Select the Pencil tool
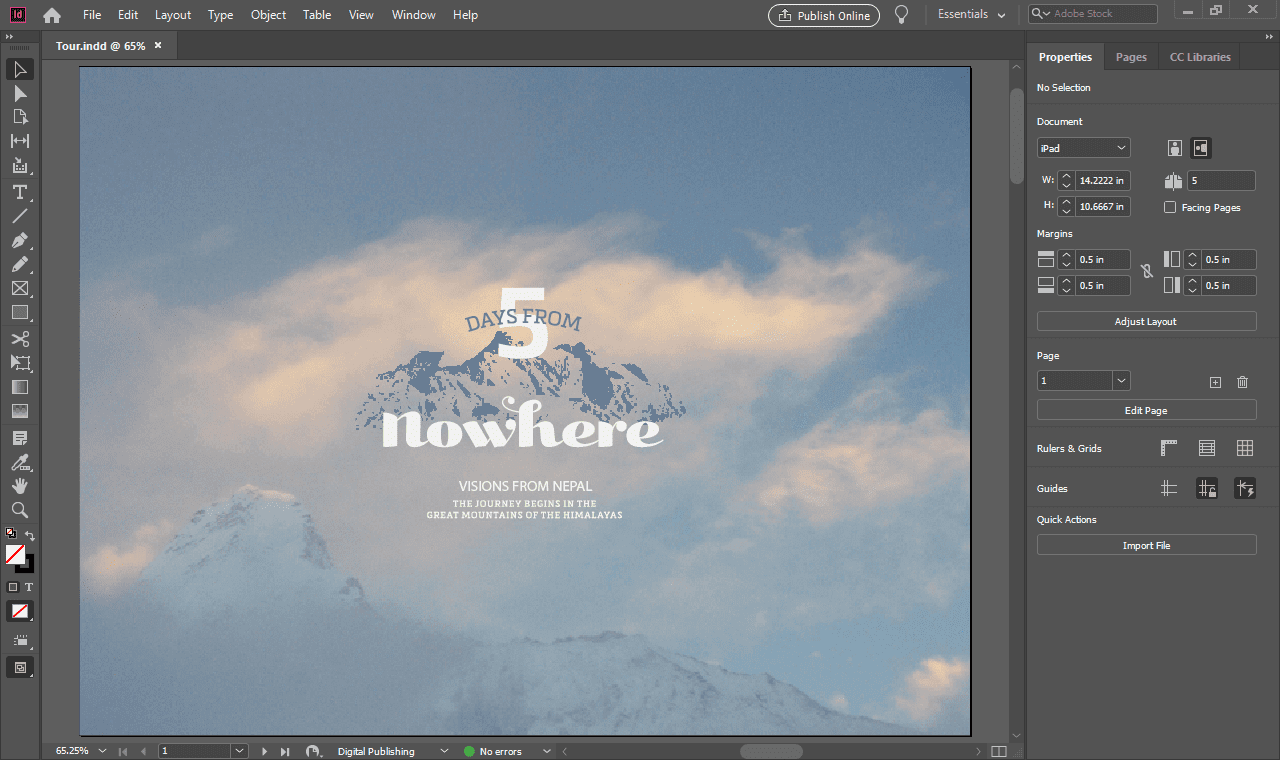Viewport: 1280px width, 760px height. tap(20, 264)
